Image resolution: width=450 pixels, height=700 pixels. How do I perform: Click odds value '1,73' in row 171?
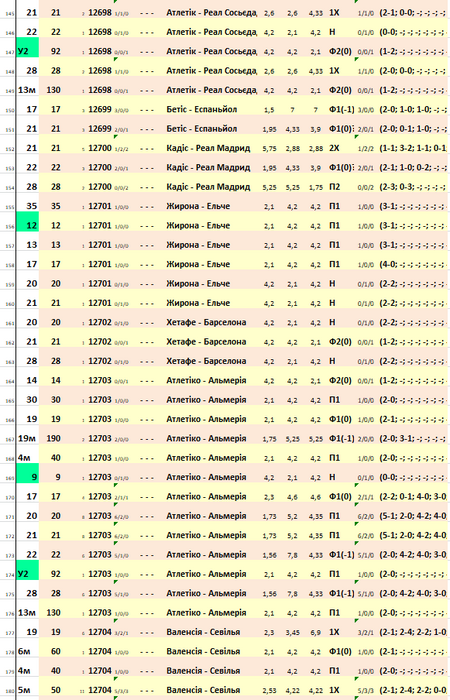(x=269, y=517)
